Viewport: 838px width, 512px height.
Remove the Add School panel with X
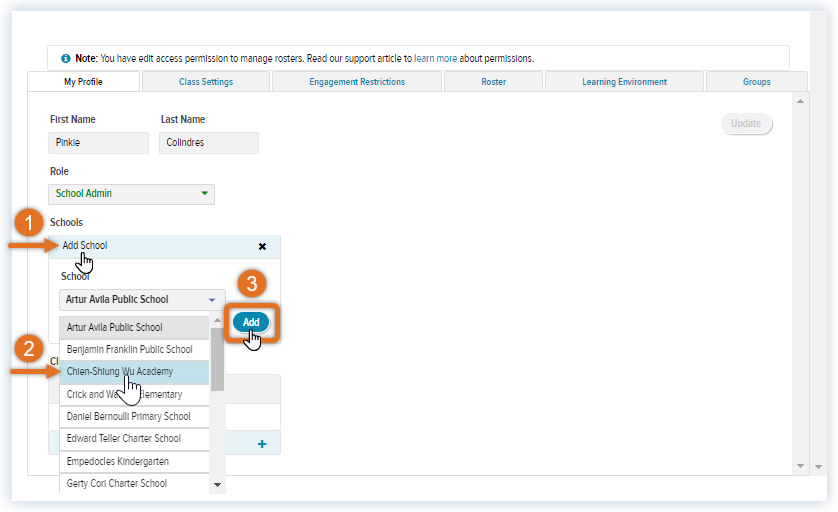262,246
